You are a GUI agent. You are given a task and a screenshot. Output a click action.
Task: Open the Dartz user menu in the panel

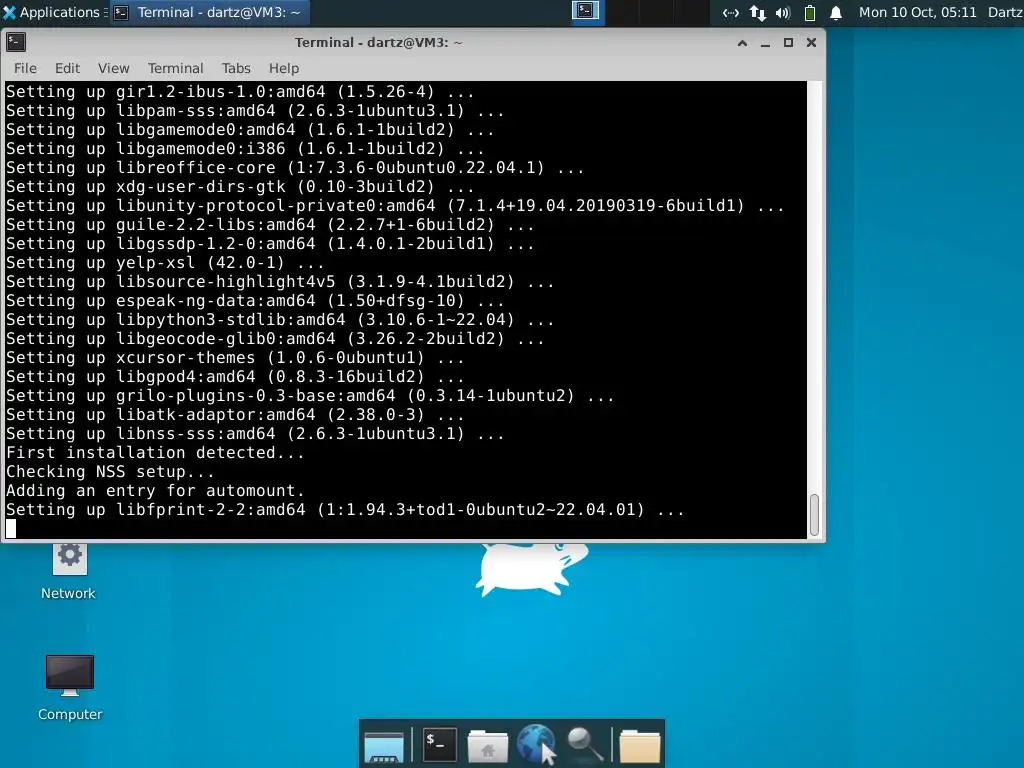1005,12
